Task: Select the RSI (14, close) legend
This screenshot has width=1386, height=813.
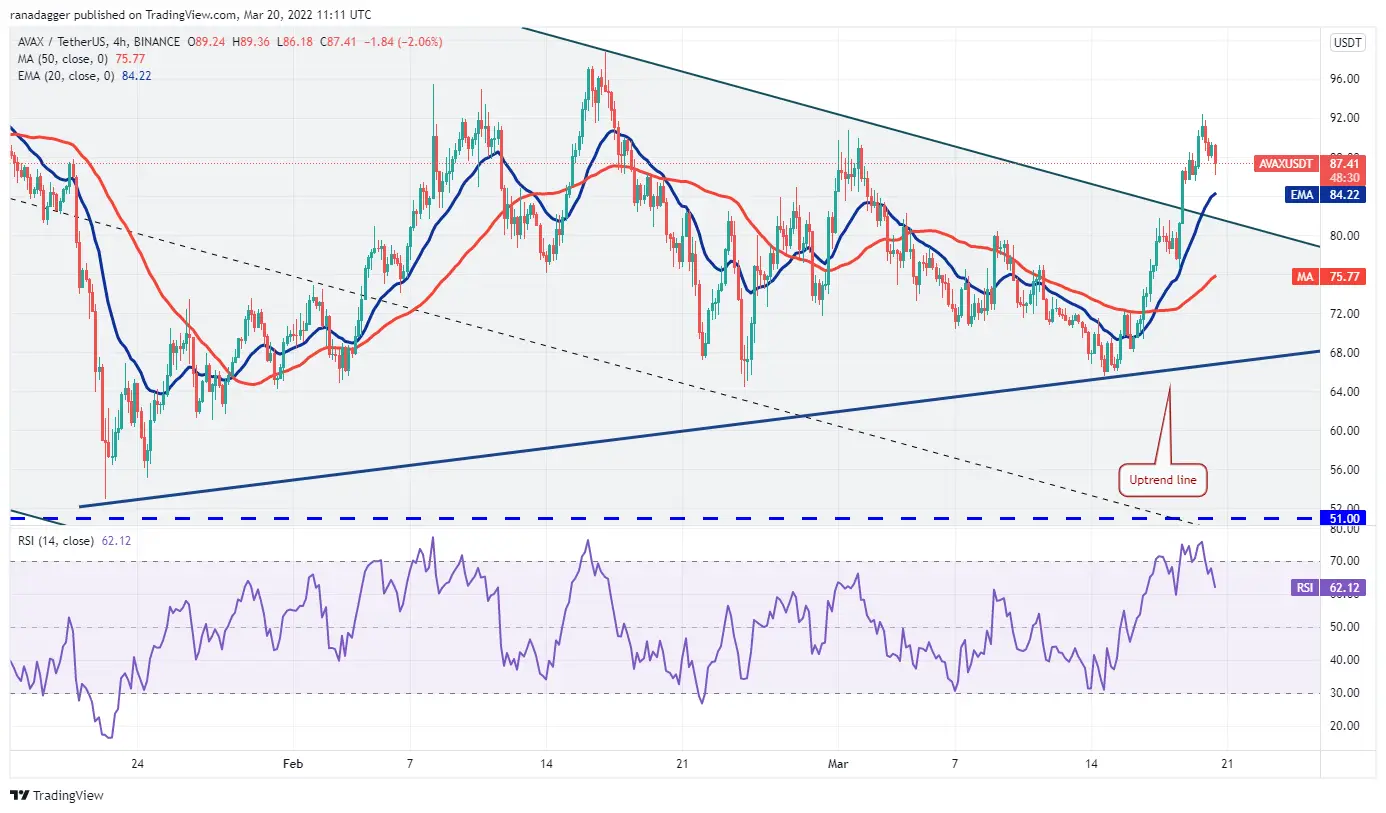Action: (56, 541)
